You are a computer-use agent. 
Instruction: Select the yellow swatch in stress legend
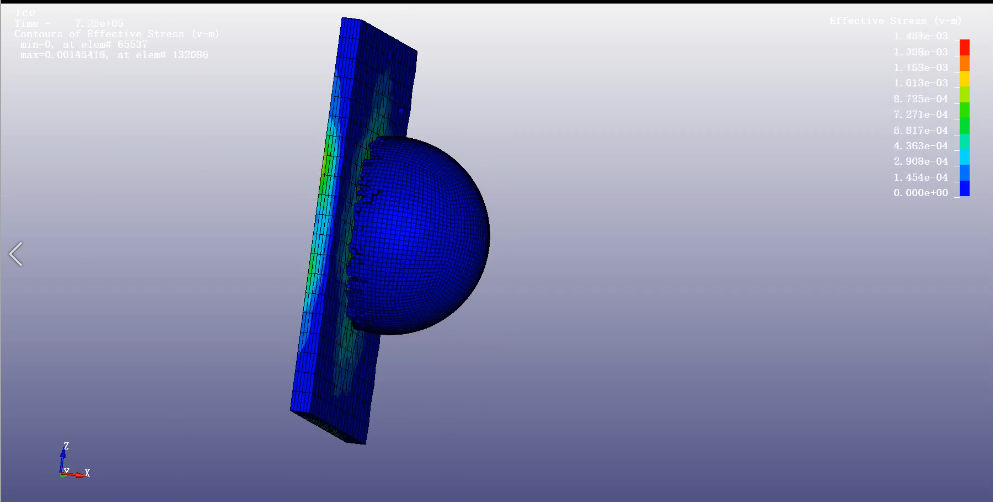coord(964,79)
